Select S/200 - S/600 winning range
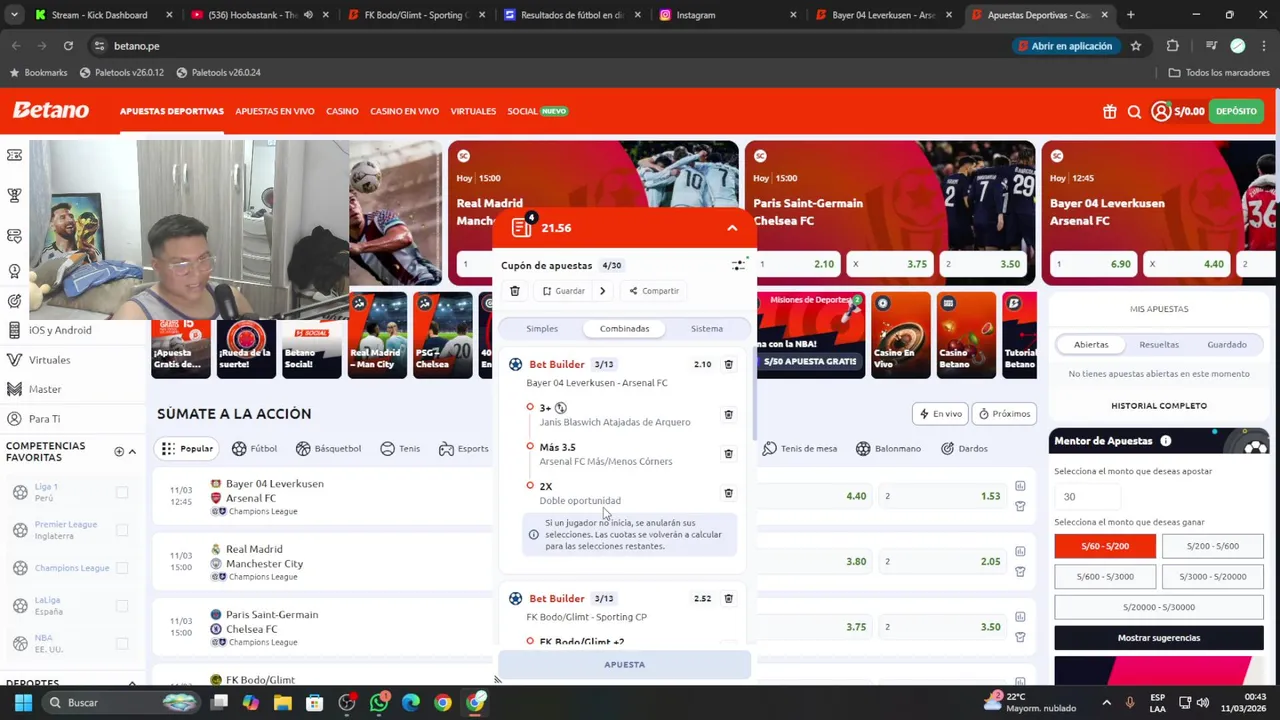The height and width of the screenshot is (720, 1280). 1213,546
